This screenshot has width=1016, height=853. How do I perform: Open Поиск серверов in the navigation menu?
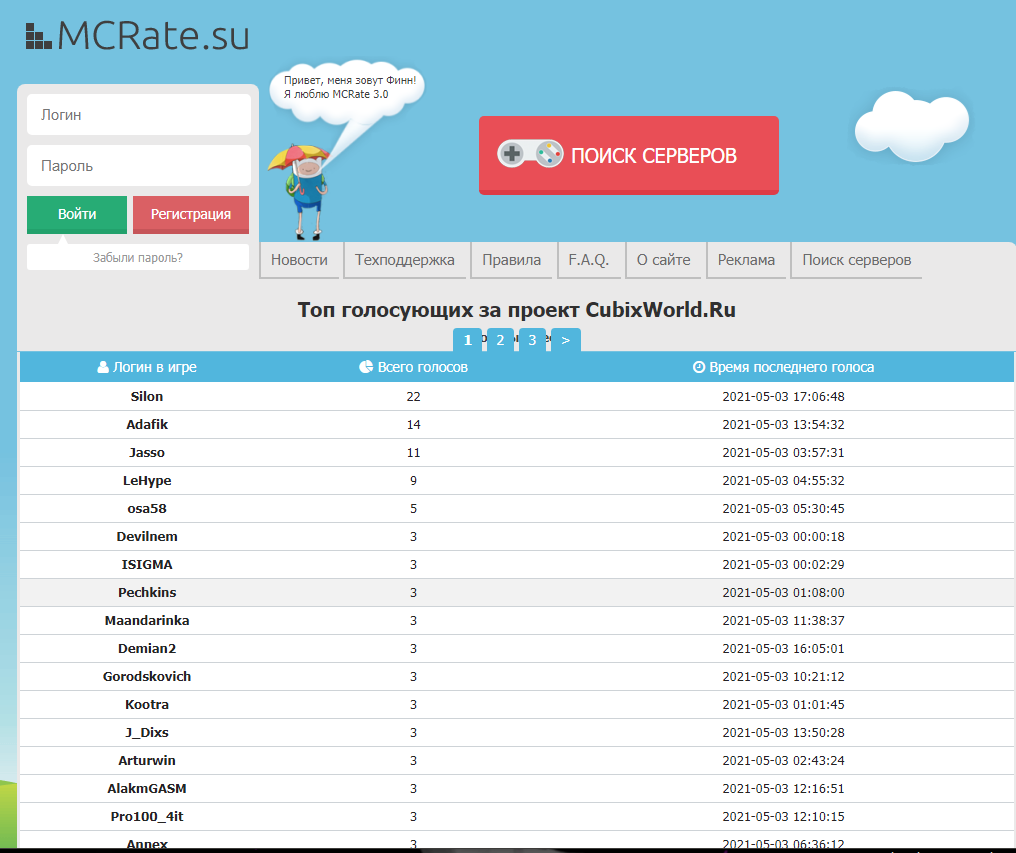point(857,260)
